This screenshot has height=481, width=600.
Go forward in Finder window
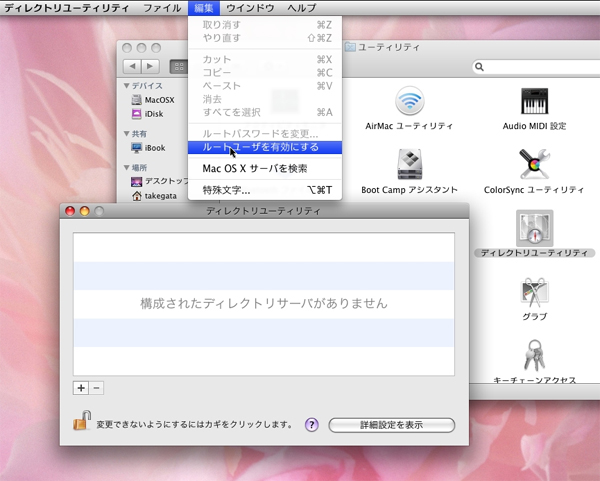coord(150,67)
